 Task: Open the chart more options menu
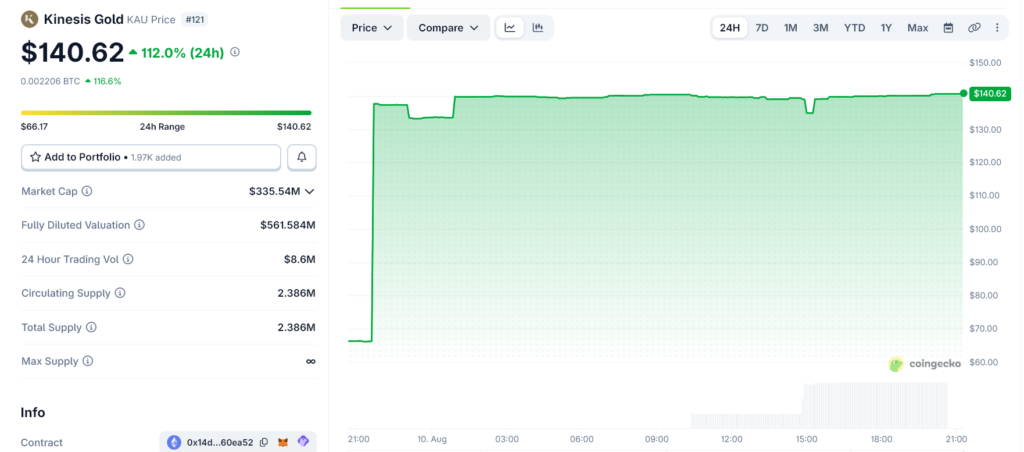click(x=997, y=27)
